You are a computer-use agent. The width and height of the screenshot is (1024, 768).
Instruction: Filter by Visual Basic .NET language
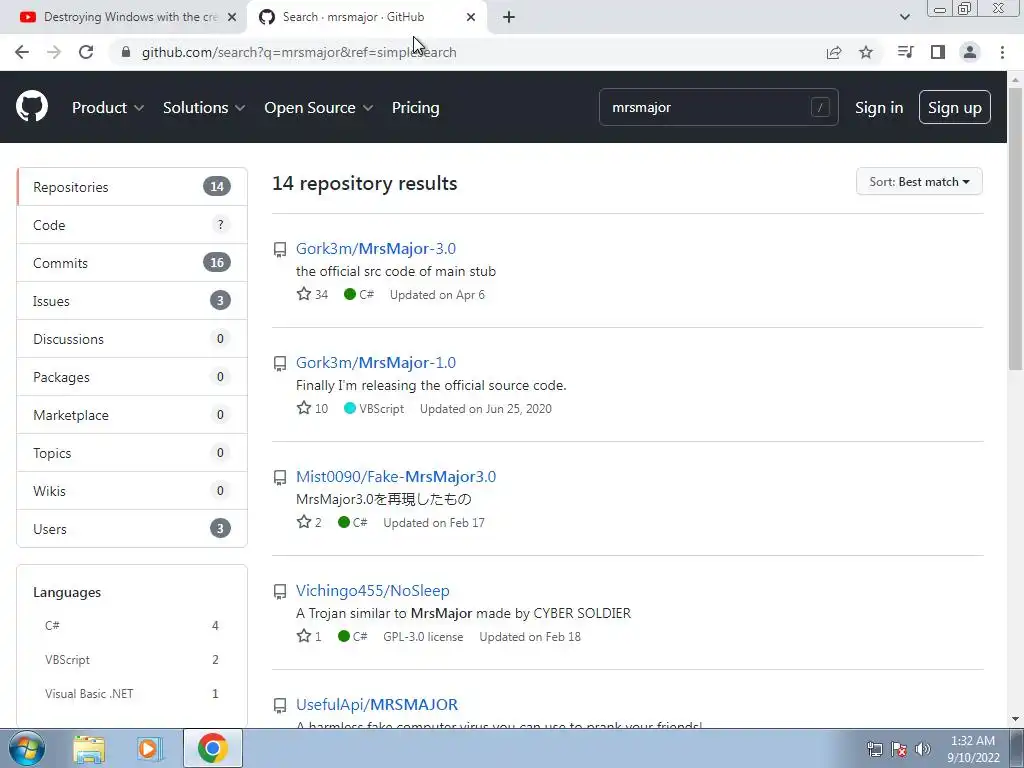click(x=132, y=694)
